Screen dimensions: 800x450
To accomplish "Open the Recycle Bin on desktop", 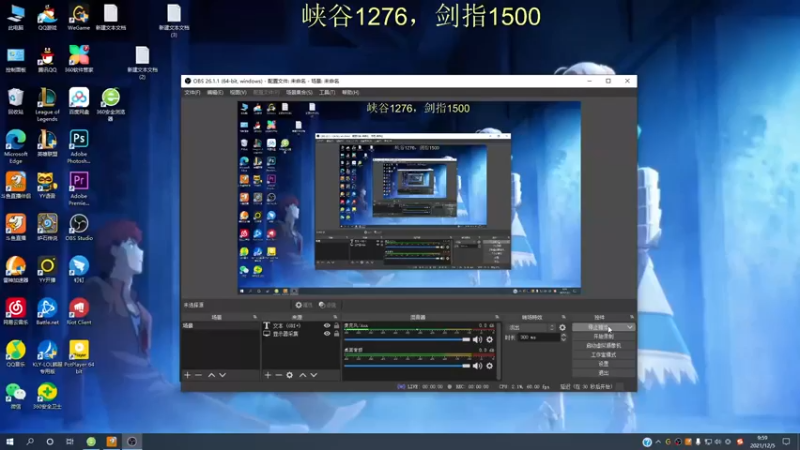I will coord(16,101).
